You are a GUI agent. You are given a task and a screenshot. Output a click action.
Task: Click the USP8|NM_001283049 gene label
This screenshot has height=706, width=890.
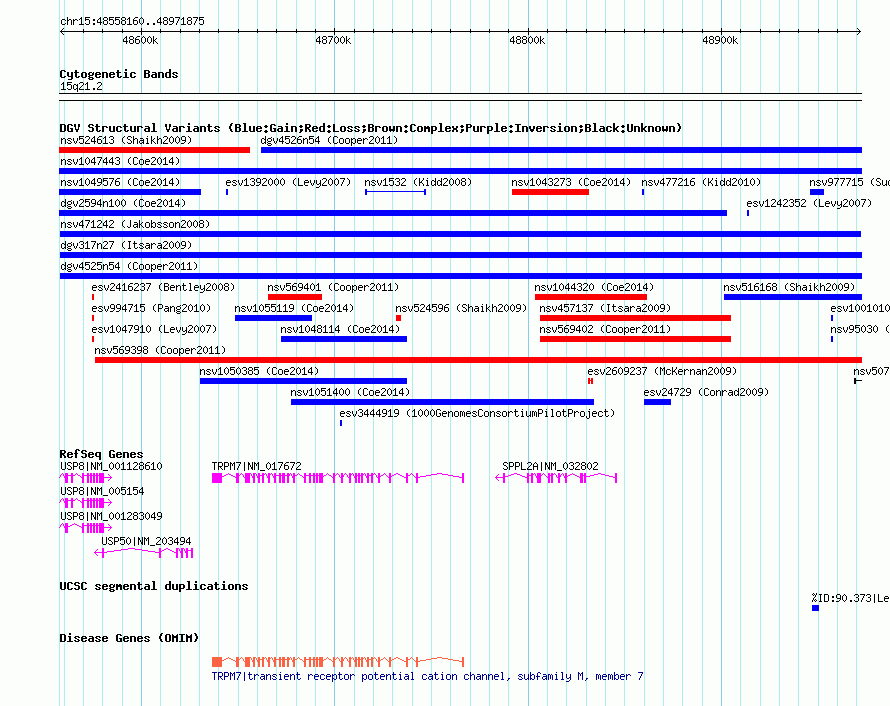point(111,516)
